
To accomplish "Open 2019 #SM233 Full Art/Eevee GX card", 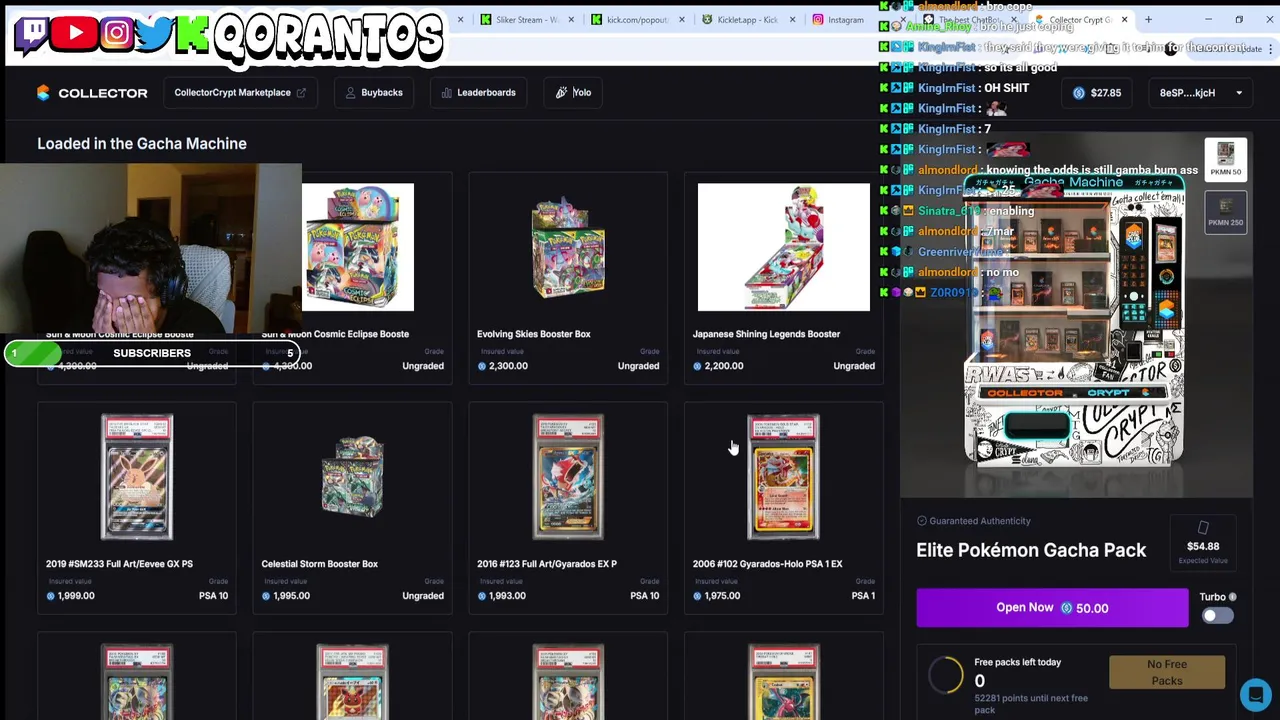I will [137, 508].
